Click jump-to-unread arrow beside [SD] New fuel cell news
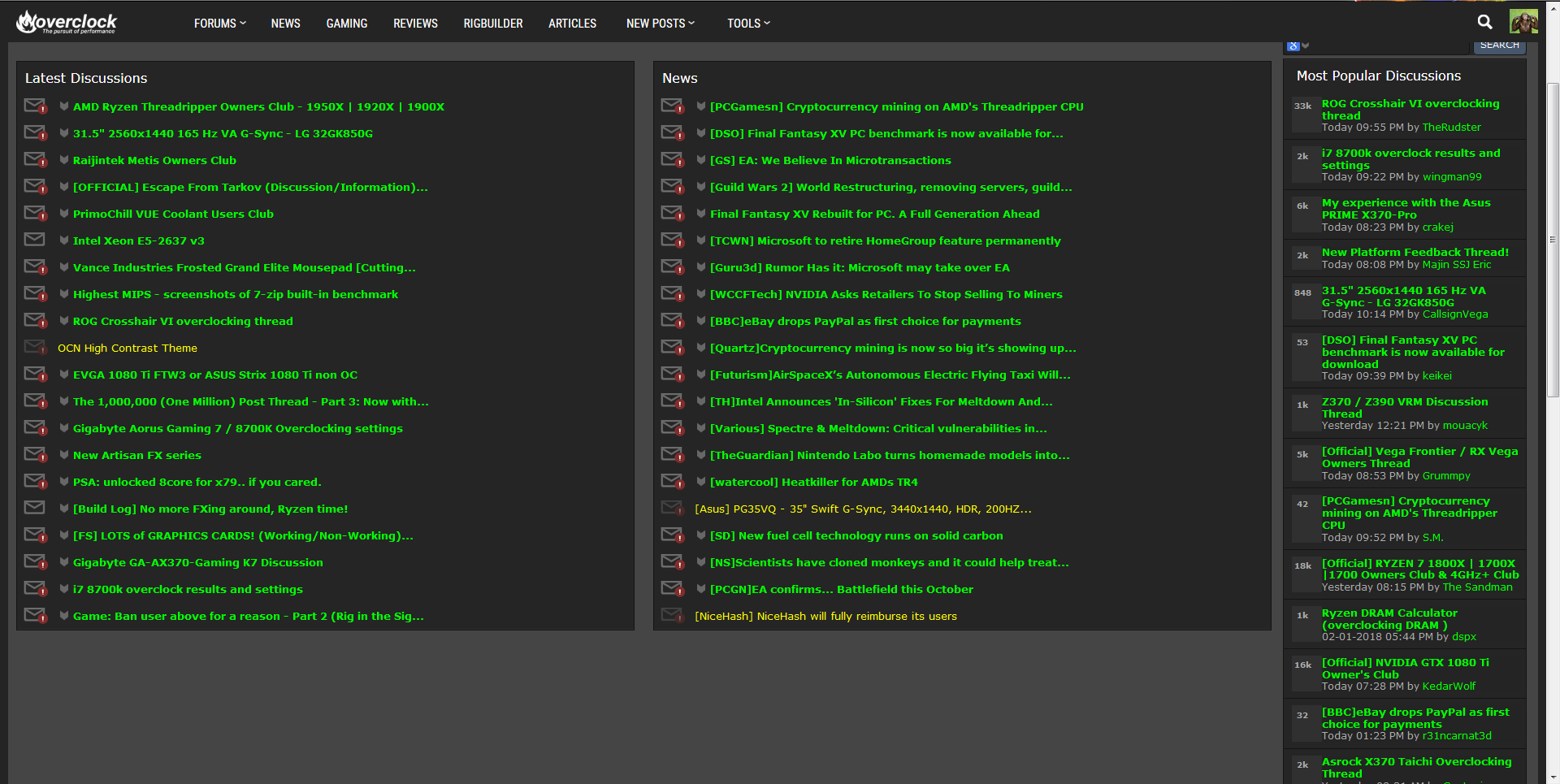 click(700, 535)
